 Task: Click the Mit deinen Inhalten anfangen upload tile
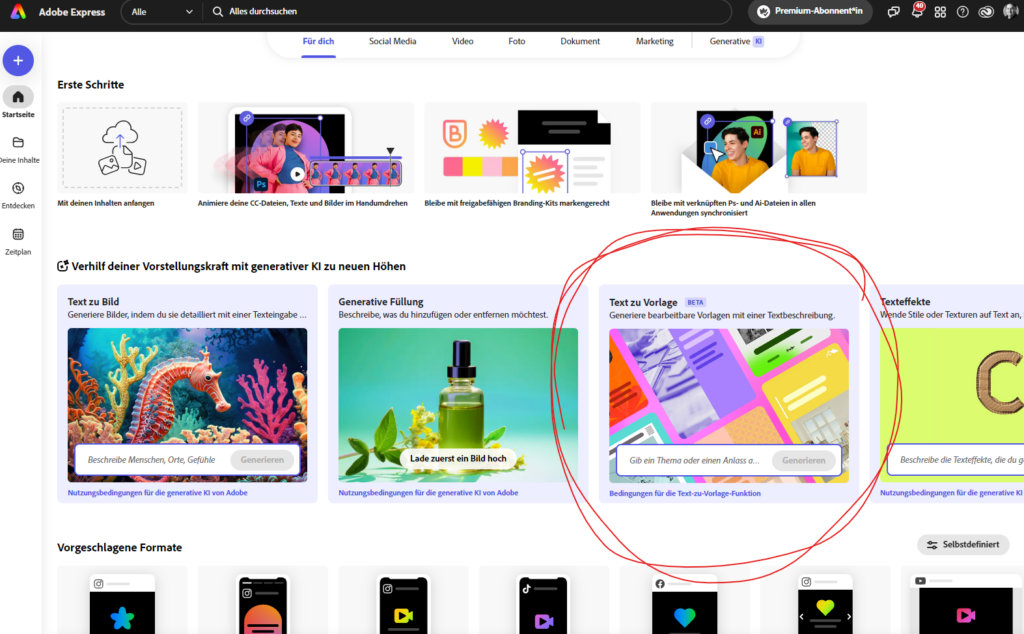122,148
